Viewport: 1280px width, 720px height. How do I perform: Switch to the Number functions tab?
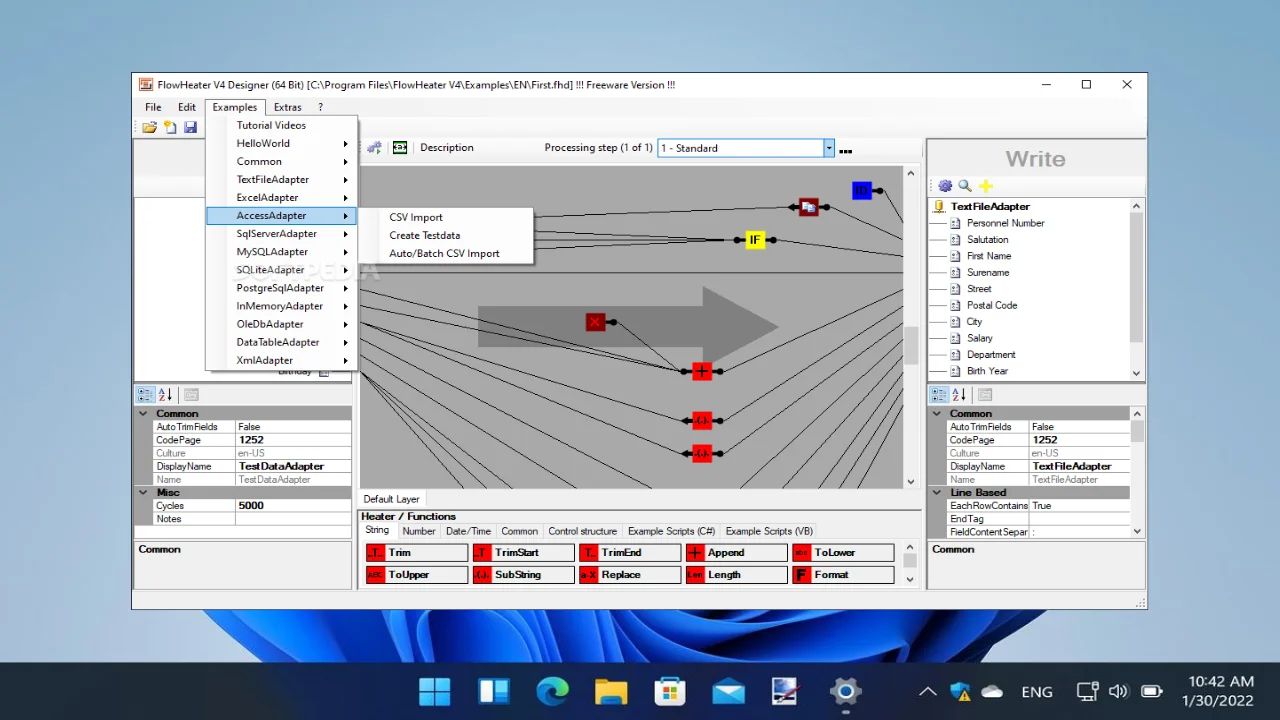click(419, 531)
